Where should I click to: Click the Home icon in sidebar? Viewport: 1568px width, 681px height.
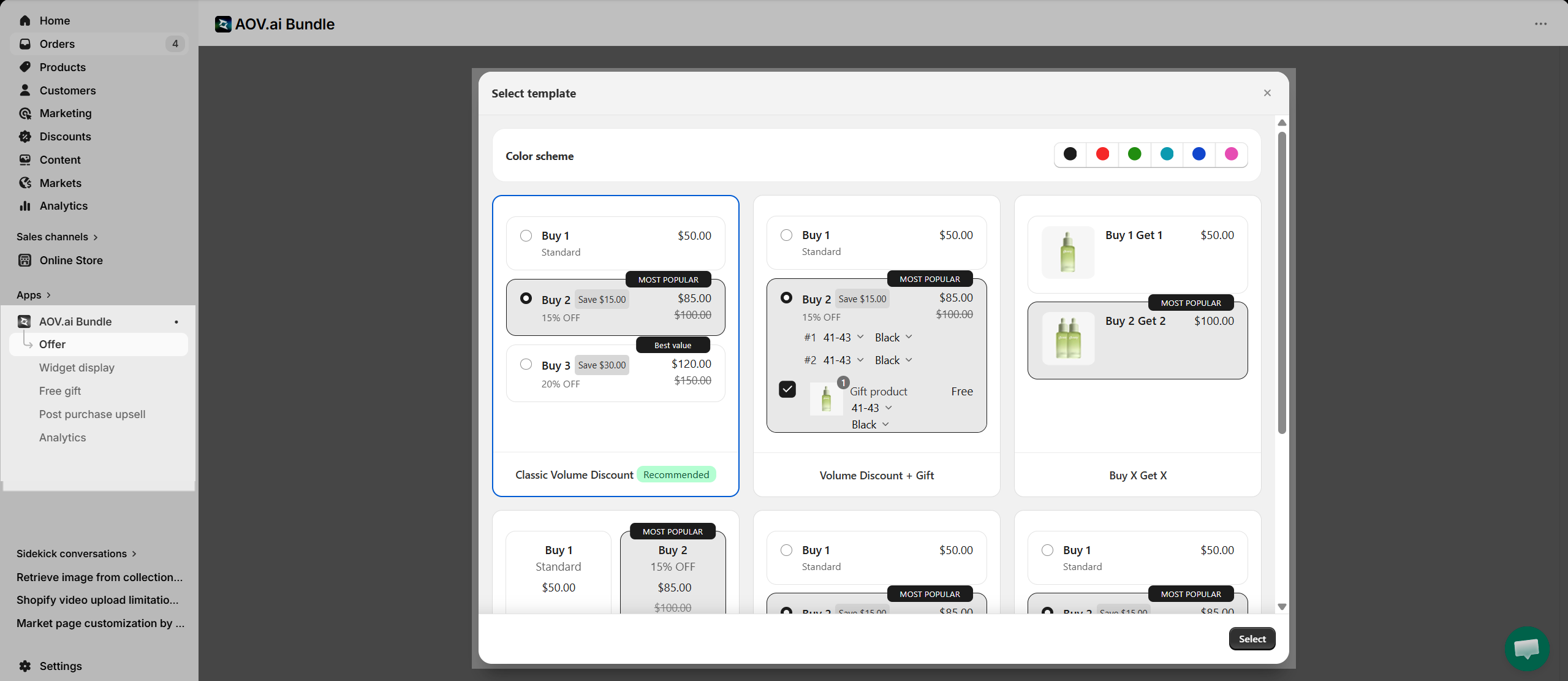(25, 21)
